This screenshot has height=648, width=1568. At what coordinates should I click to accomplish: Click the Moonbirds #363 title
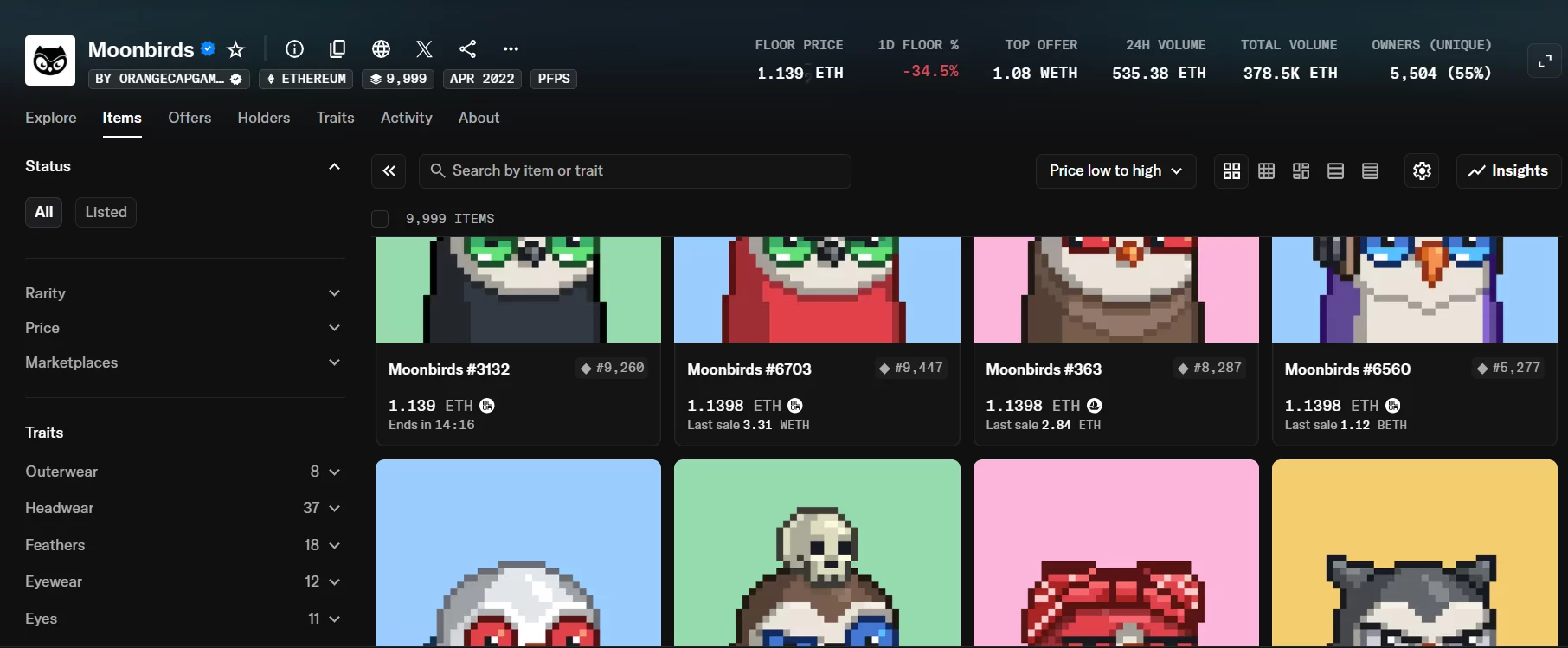pos(1044,369)
